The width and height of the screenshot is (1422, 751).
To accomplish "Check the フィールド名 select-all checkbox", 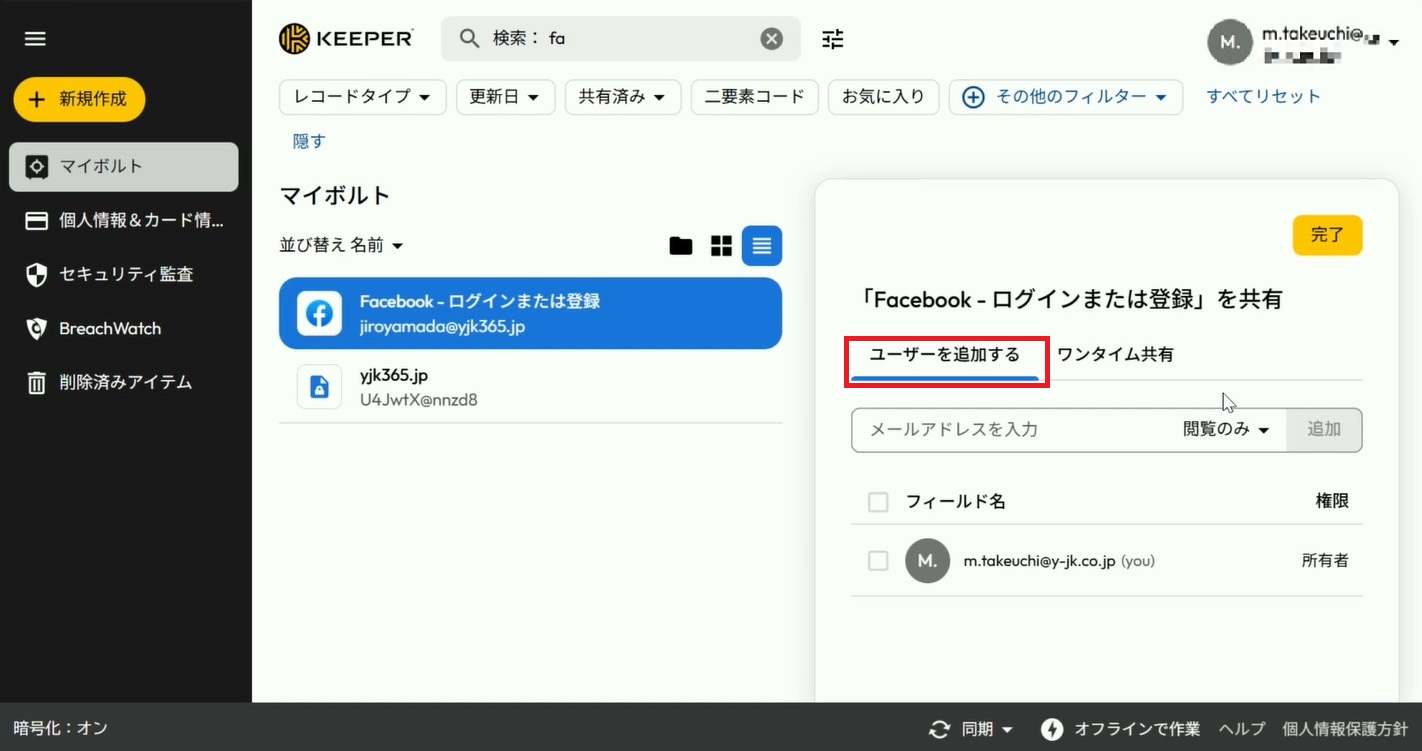I will click(x=878, y=501).
